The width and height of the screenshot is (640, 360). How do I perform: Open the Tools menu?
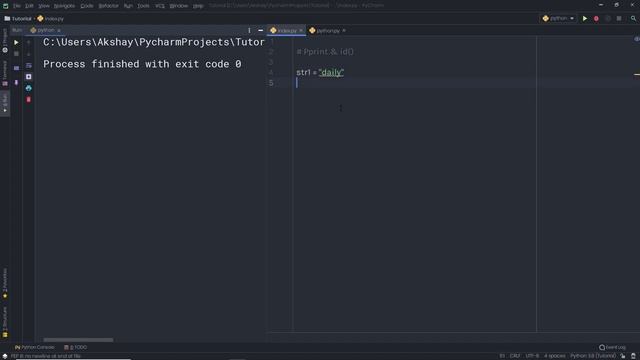pyautogui.click(x=143, y=6)
